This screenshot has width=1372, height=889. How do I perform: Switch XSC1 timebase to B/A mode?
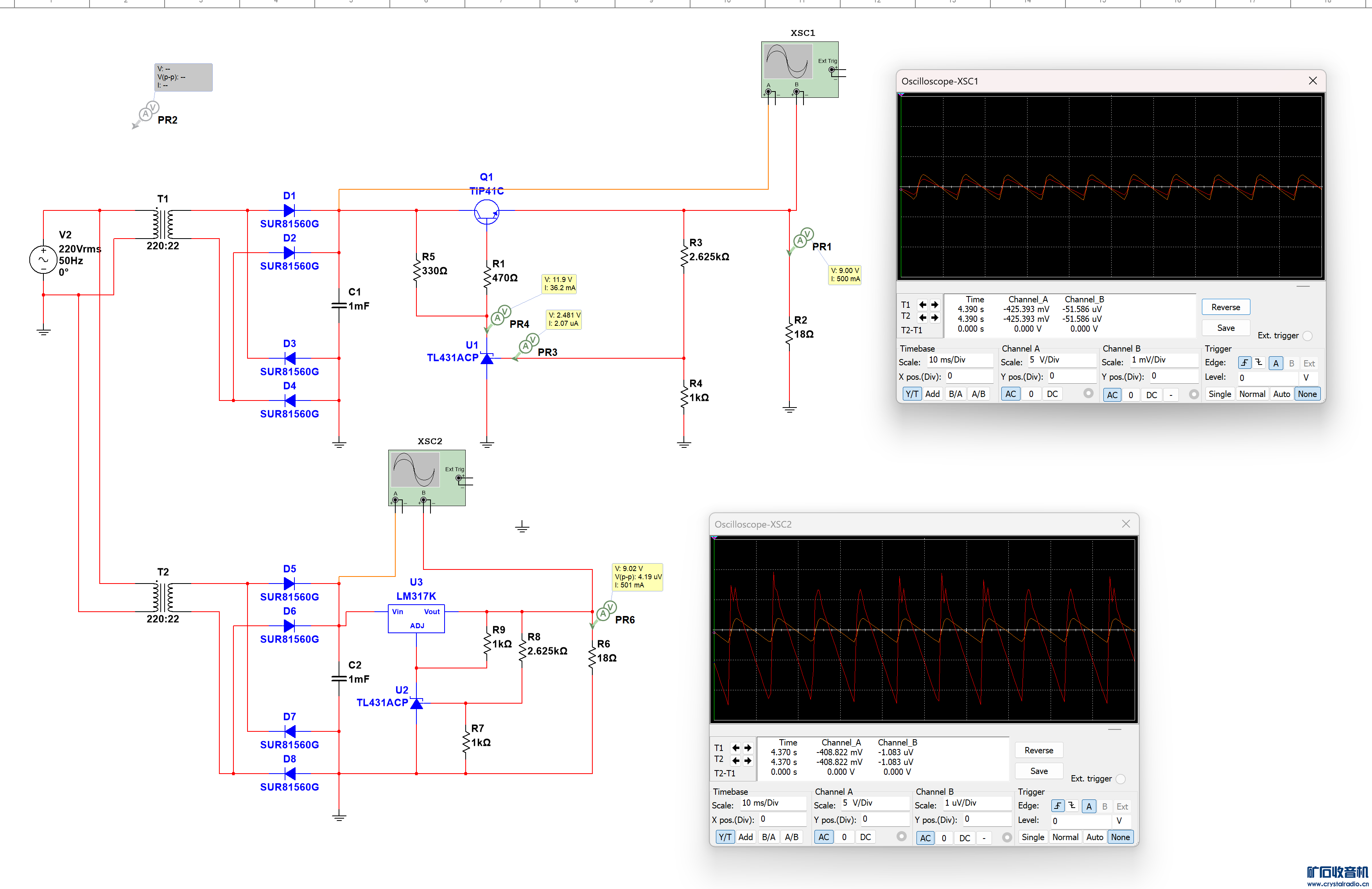(x=955, y=394)
